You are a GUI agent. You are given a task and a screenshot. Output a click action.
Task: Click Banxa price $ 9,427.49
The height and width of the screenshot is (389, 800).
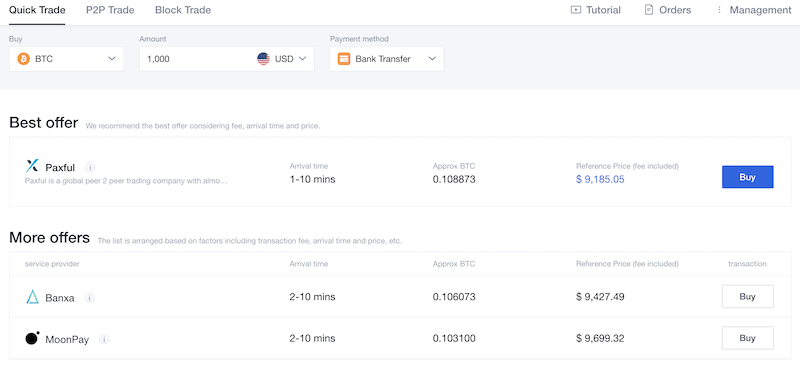[600, 297]
